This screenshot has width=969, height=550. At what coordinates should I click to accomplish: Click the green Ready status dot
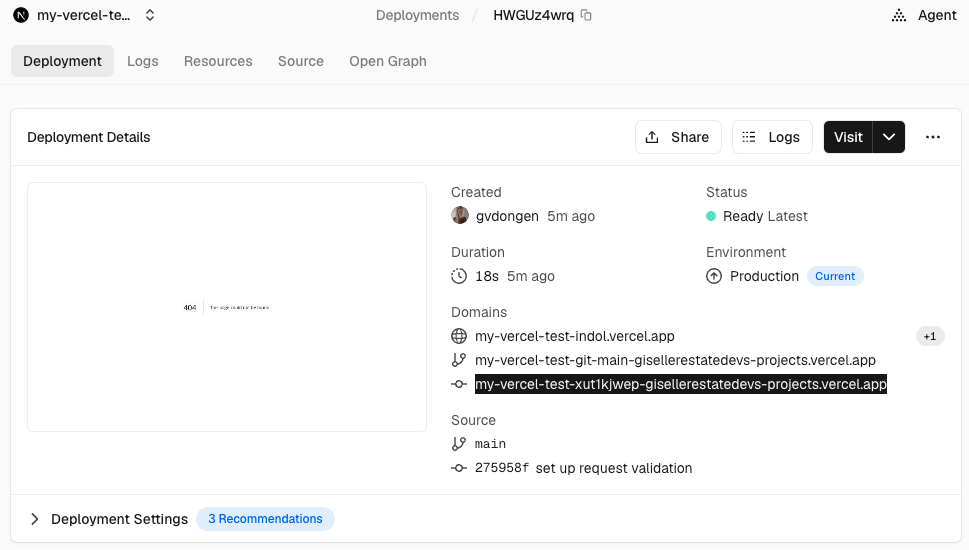click(711, 216)
